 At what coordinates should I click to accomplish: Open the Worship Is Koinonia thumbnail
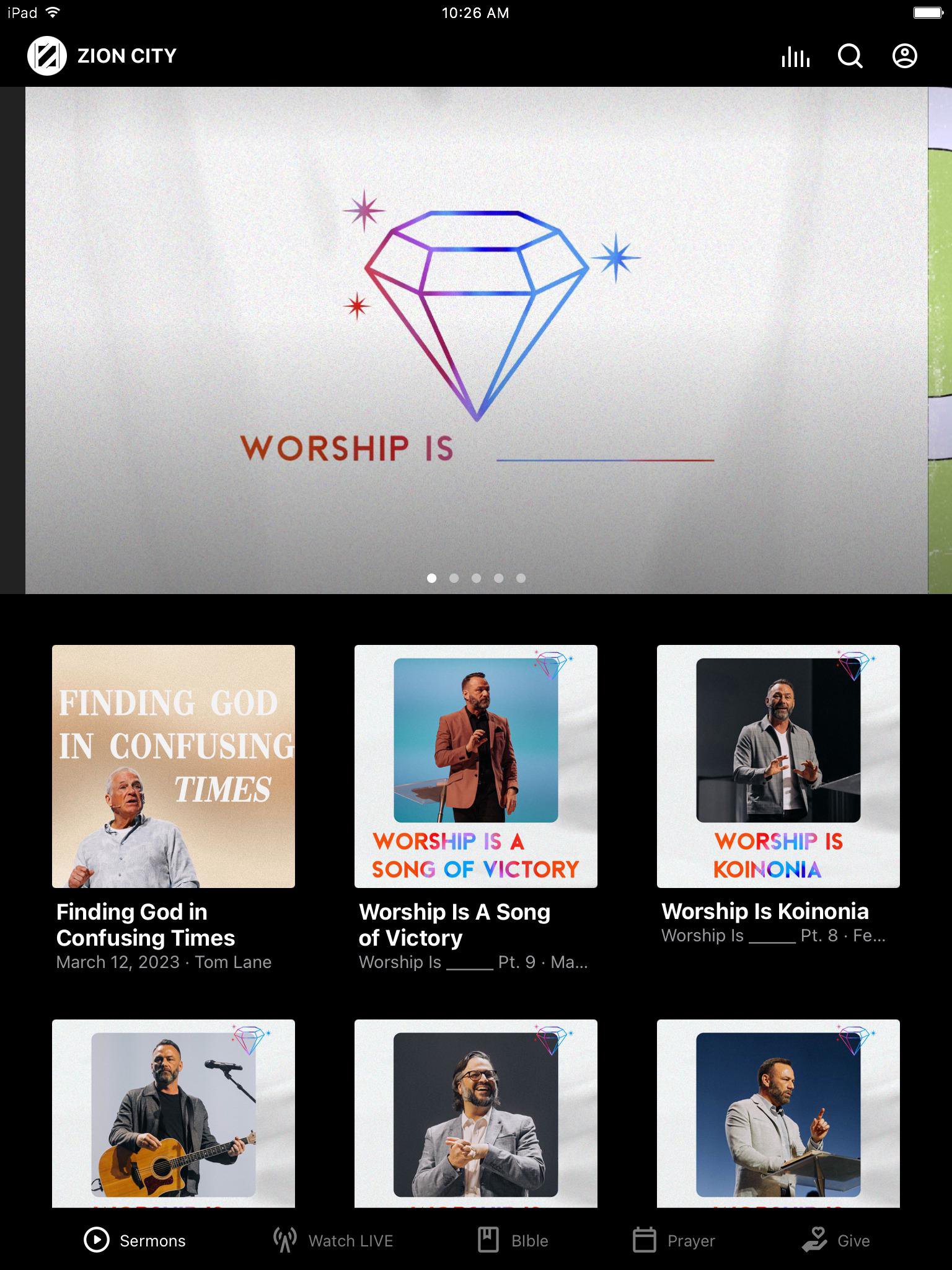point(778,766)
